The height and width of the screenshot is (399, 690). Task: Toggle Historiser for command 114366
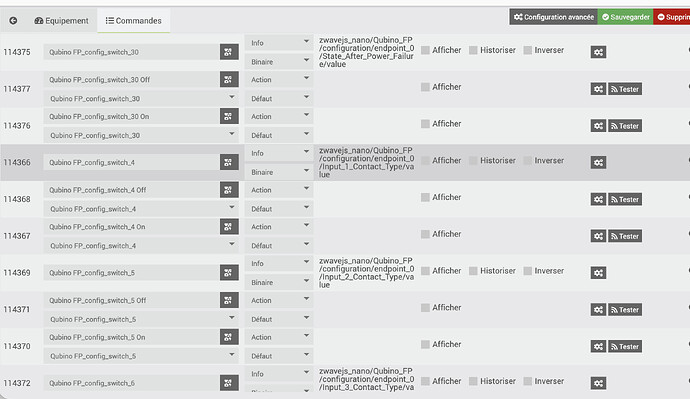pos(473,161)
